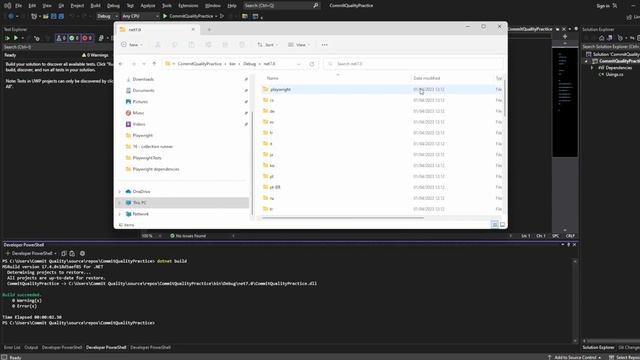
Task: Select Documents in File Explorer sidebar
Action: tap(143, 91)
